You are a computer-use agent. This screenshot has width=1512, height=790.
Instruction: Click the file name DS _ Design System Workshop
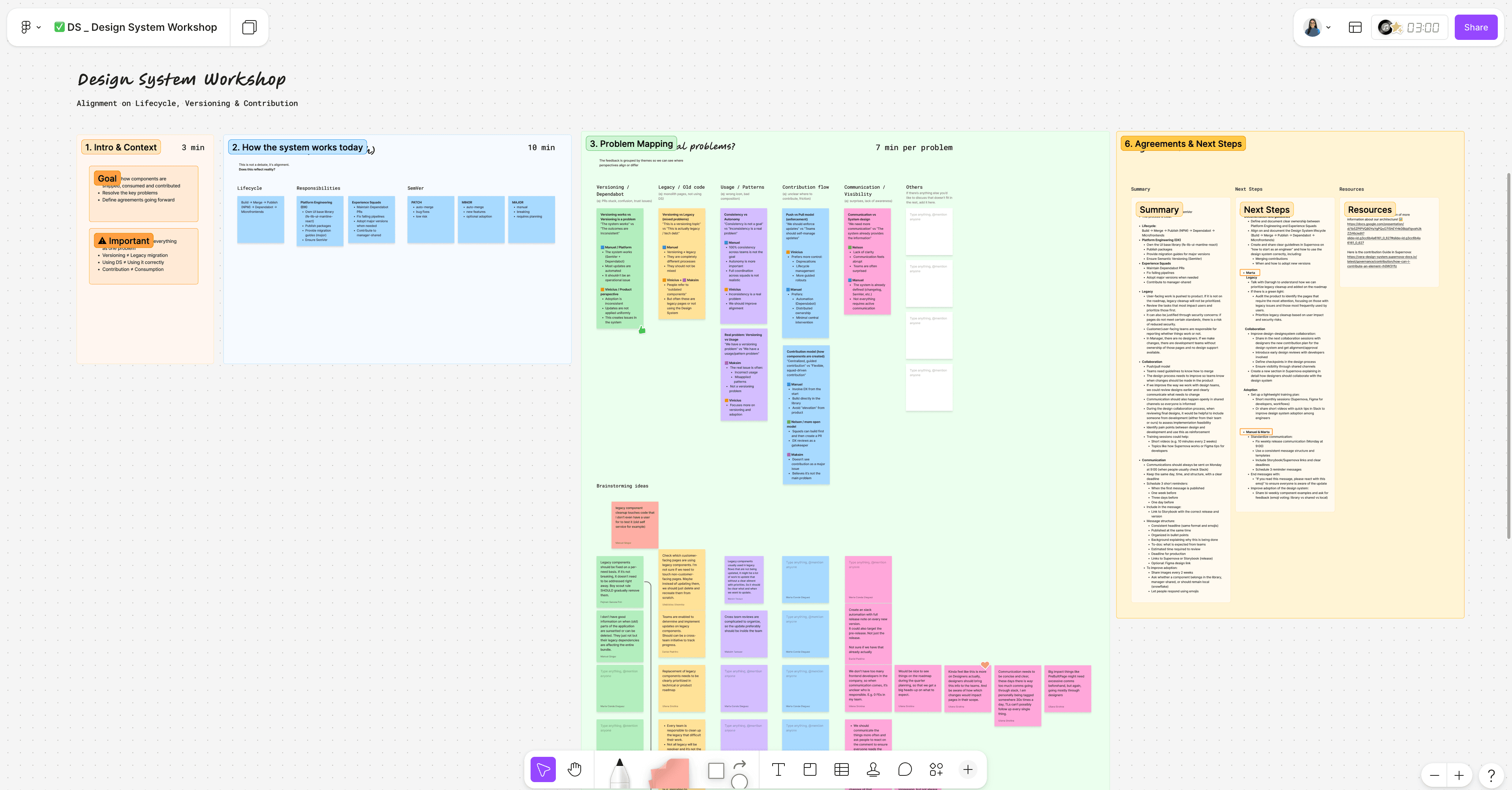[142, 27]
